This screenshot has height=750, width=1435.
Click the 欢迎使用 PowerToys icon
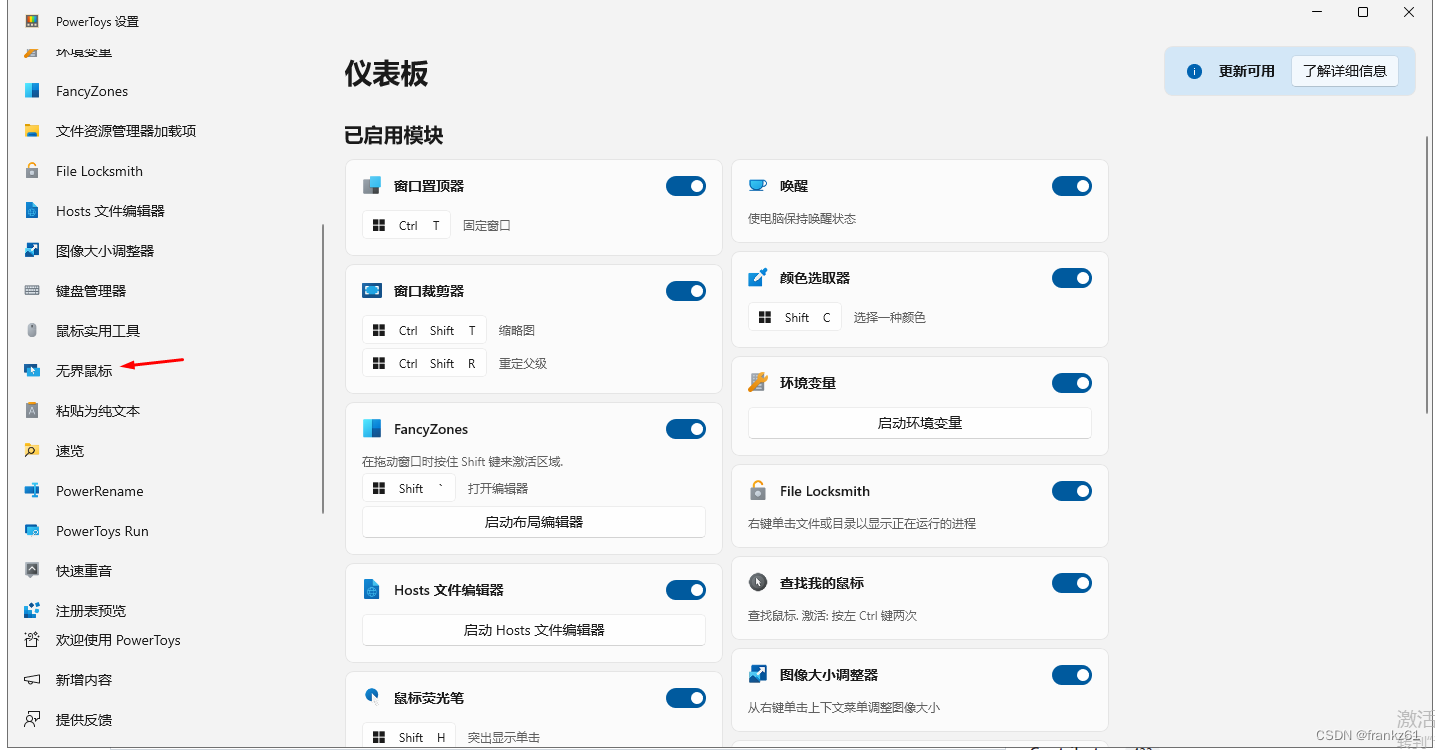32,640
